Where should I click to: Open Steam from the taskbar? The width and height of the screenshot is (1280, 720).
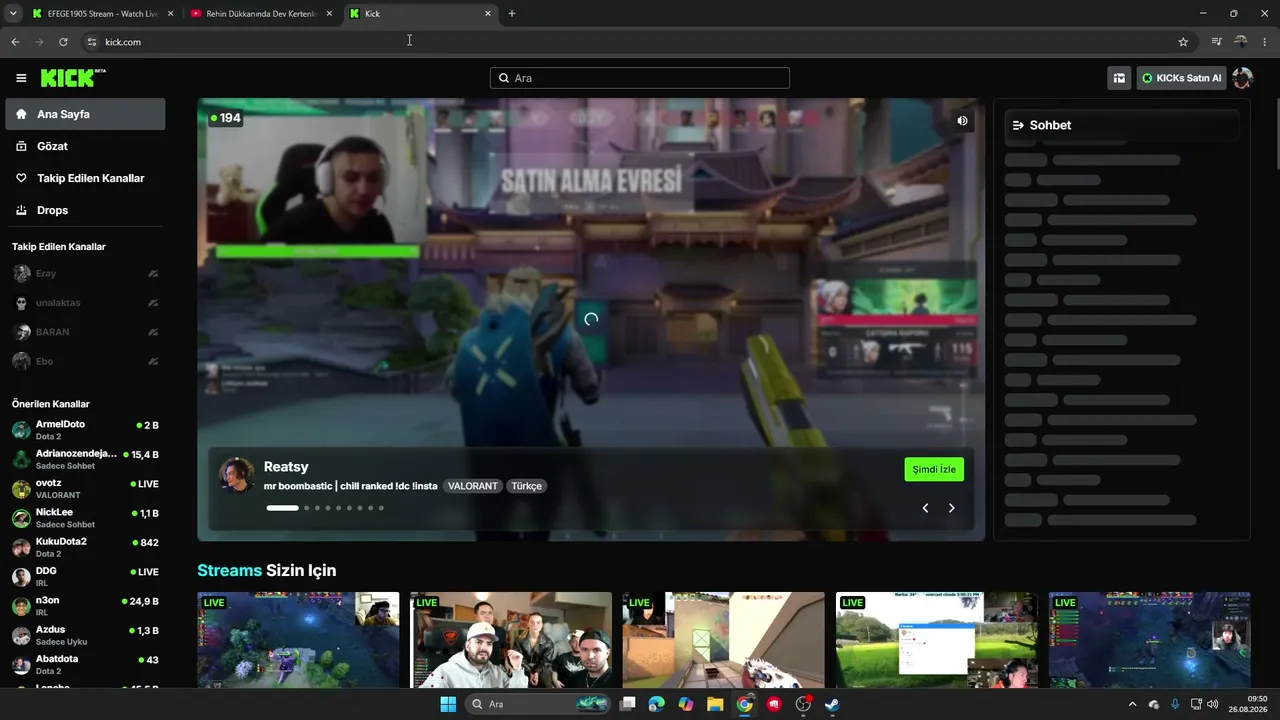[x=831, y=704]
